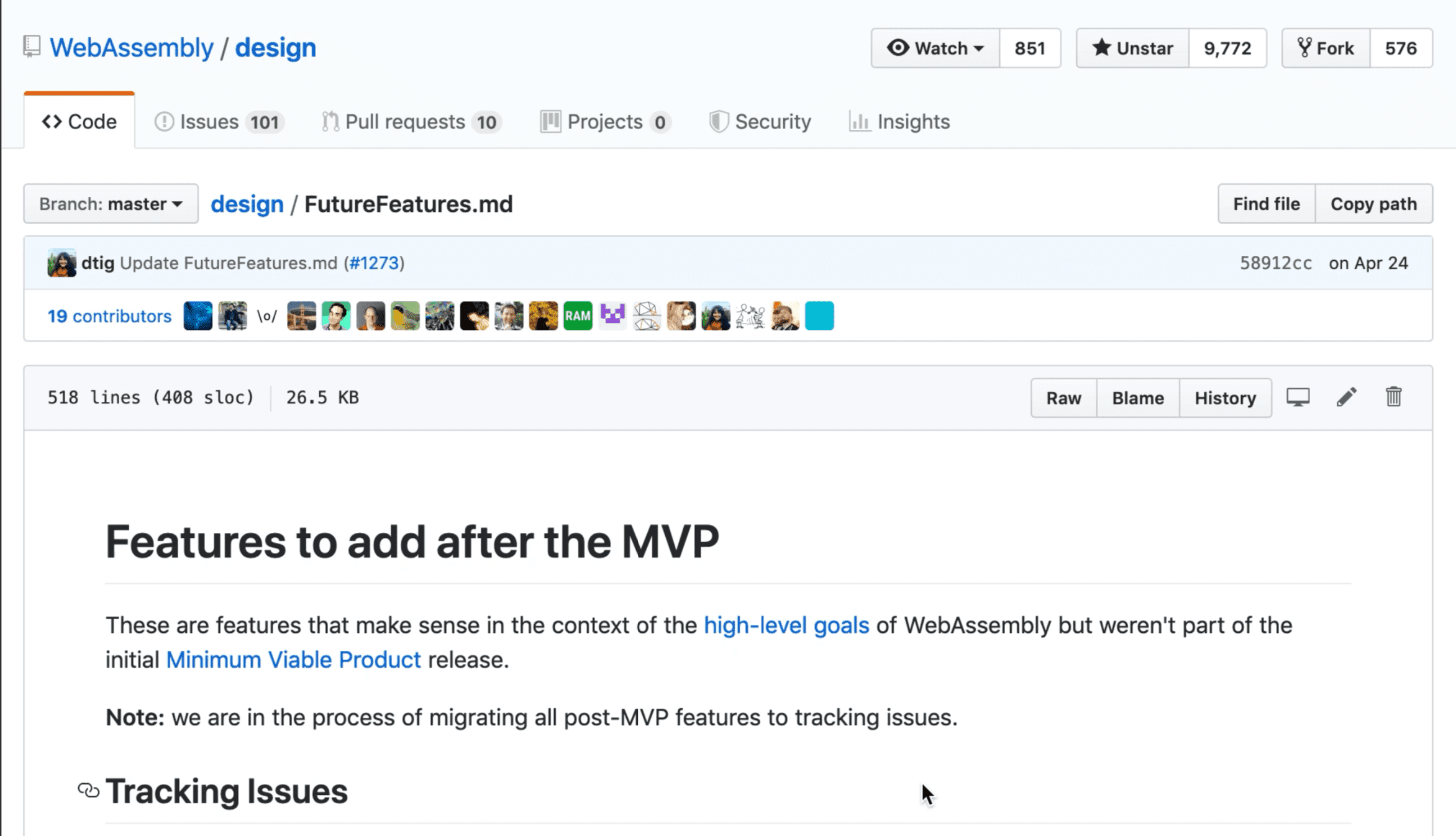Click the trash delete file icon
The width and height of the screenshot is (1456, 836).
pyautogui.click(x=1393, y=397)
